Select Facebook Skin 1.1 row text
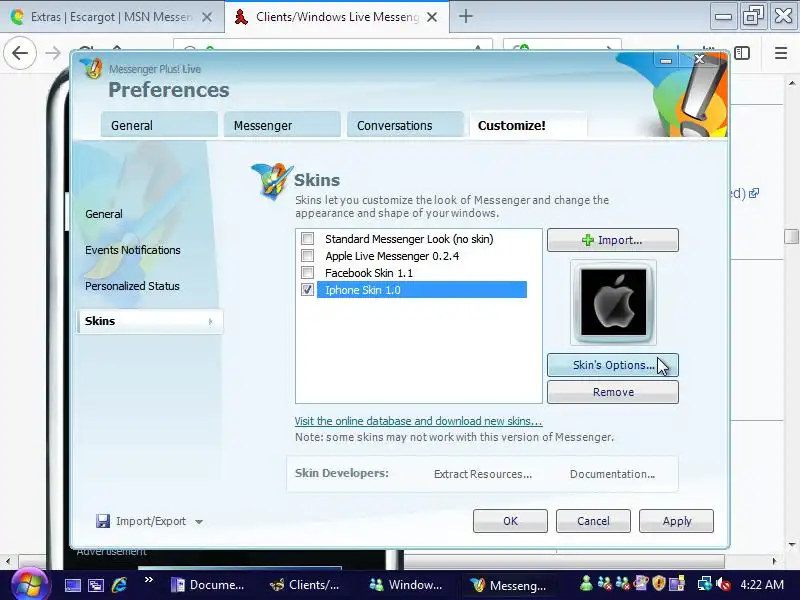The height and width of the screenshot is (600, 800). 369,273
